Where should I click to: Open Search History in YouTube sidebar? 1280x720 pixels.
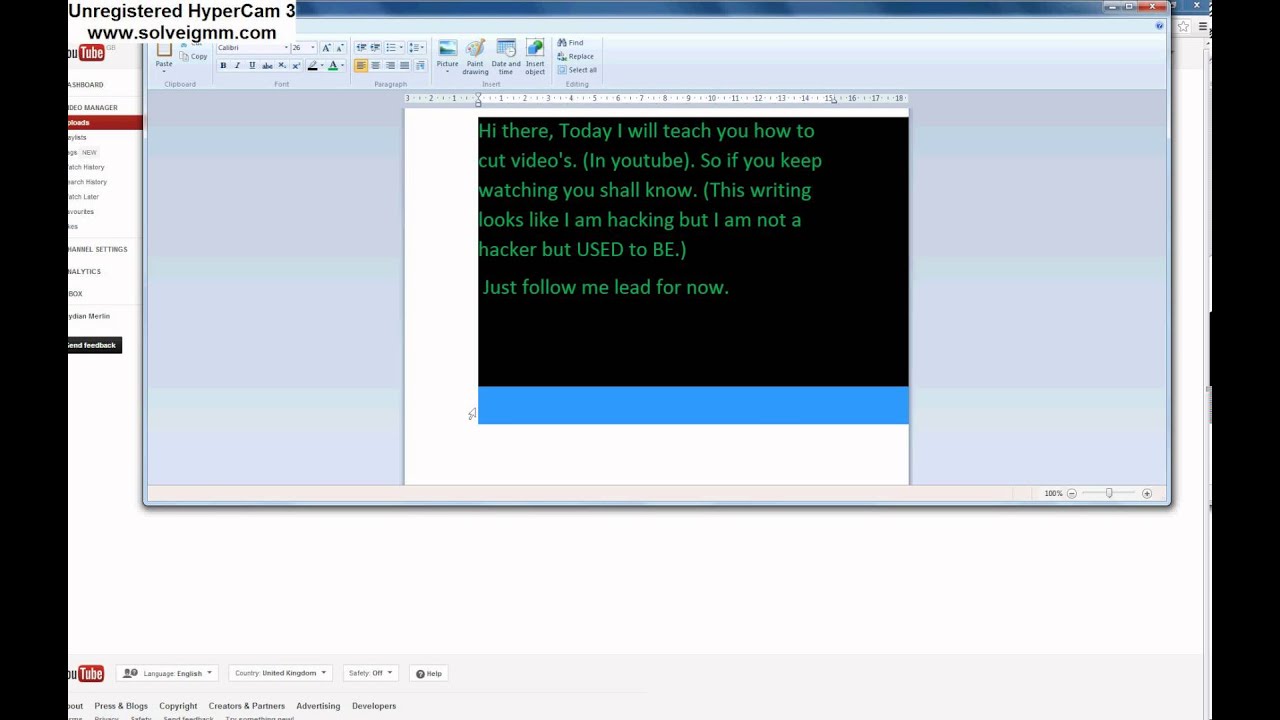[87, 182]
